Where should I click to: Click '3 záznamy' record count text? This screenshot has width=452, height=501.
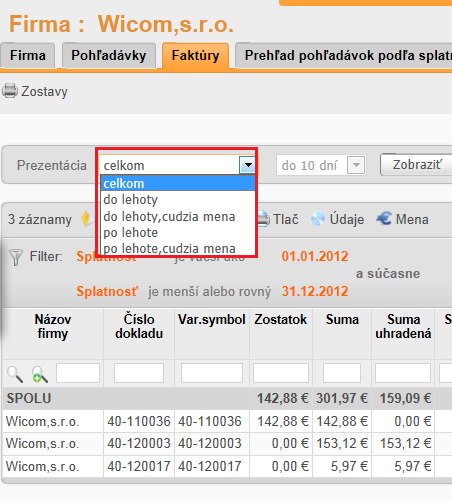pyautogui.click(x=40, y=219)
